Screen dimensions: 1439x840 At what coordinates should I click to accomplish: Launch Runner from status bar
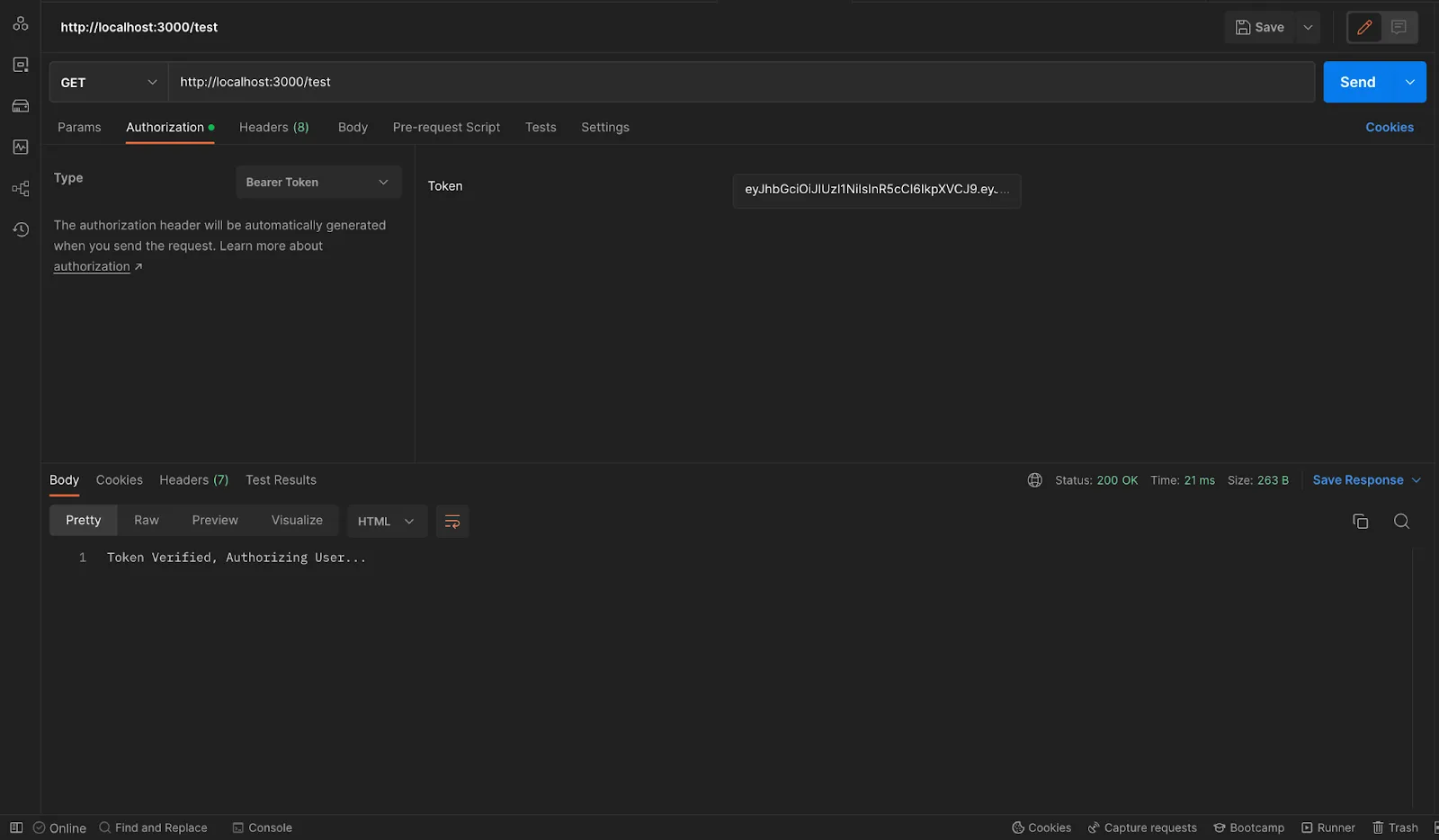tap(1328, 827)
